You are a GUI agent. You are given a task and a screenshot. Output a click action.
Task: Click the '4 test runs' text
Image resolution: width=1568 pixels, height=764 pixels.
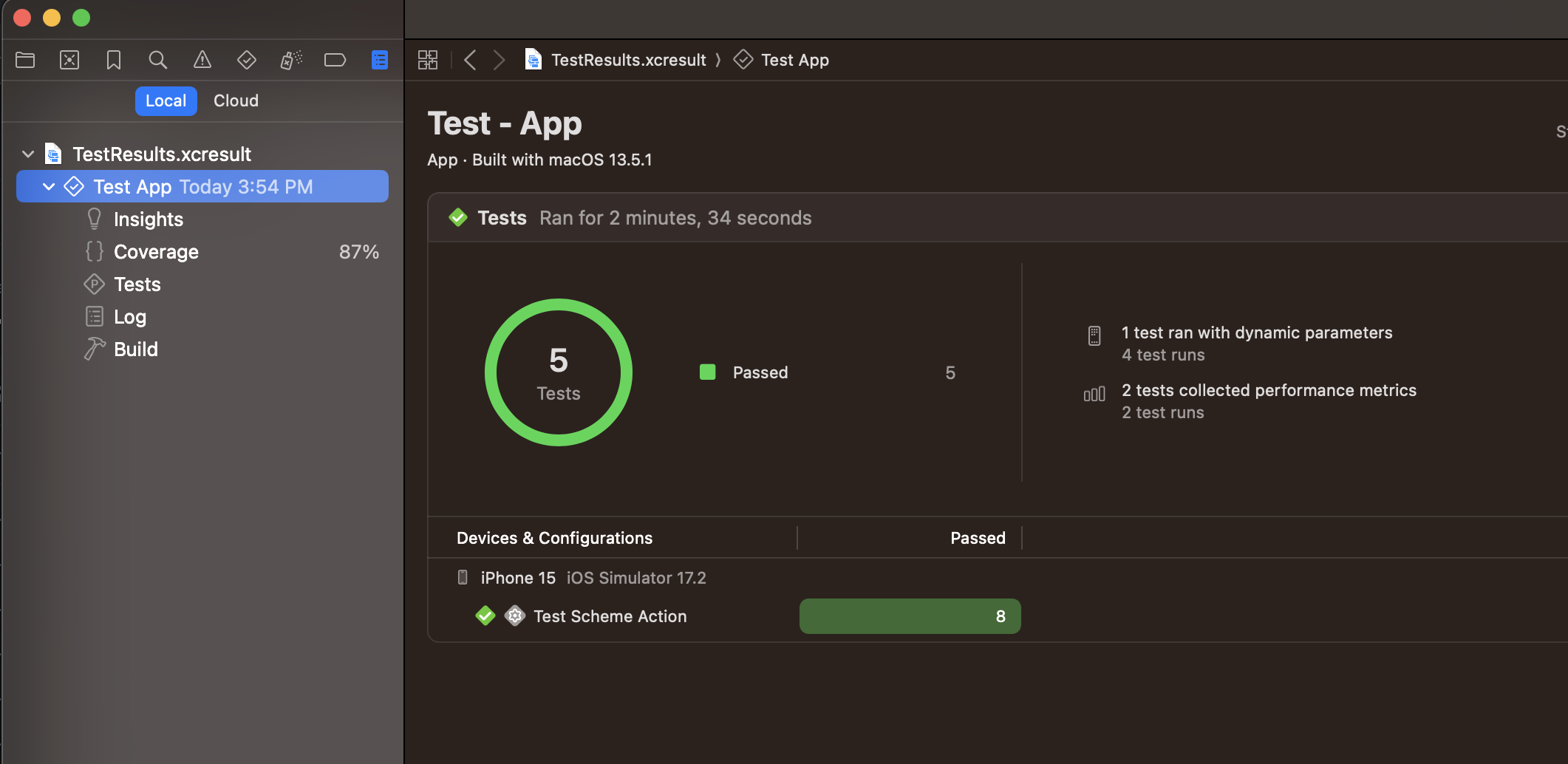(1163, 355)
